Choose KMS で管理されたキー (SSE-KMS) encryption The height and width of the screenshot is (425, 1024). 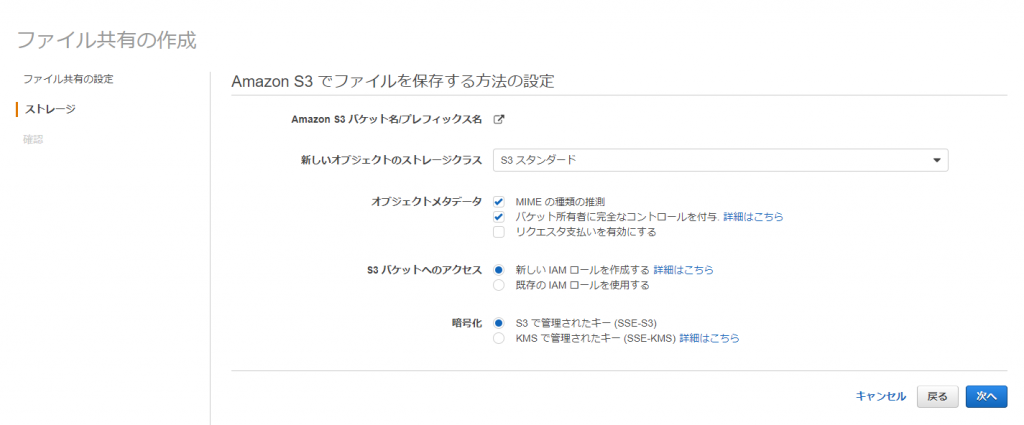tap(499, 338)
